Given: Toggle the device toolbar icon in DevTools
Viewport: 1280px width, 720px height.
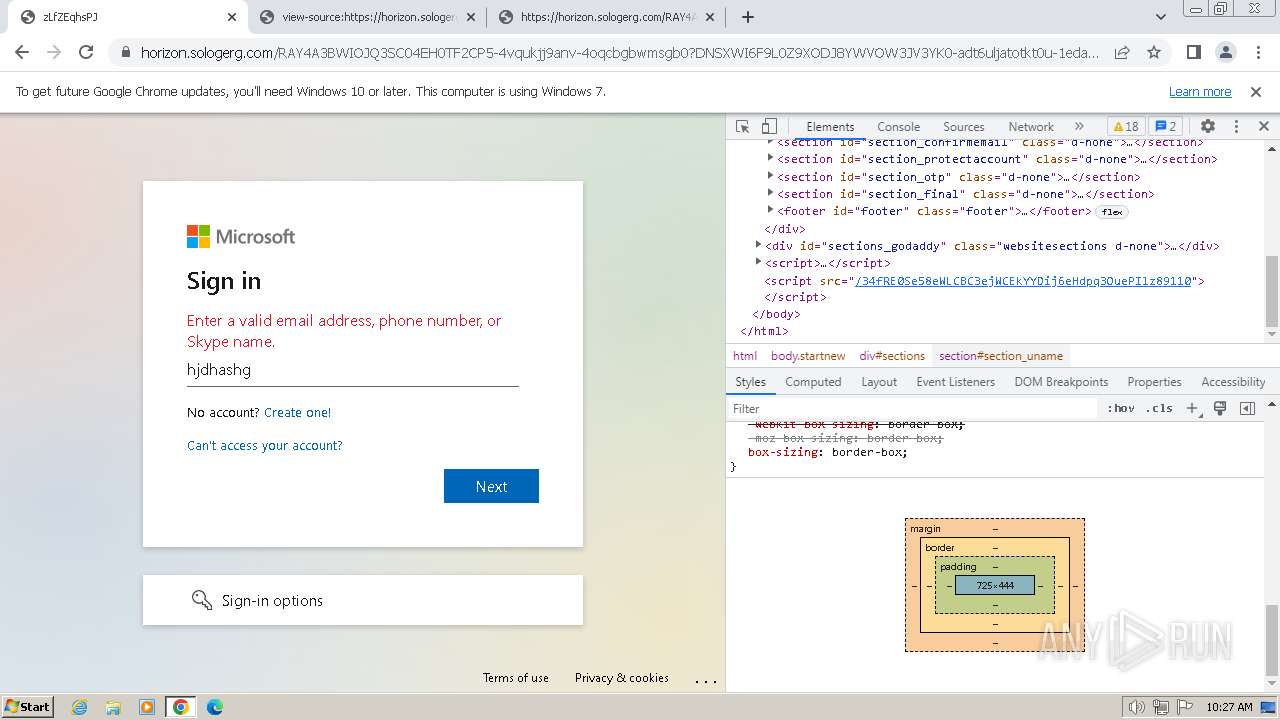Looking at the screenshot, I should tap(769, 127).
